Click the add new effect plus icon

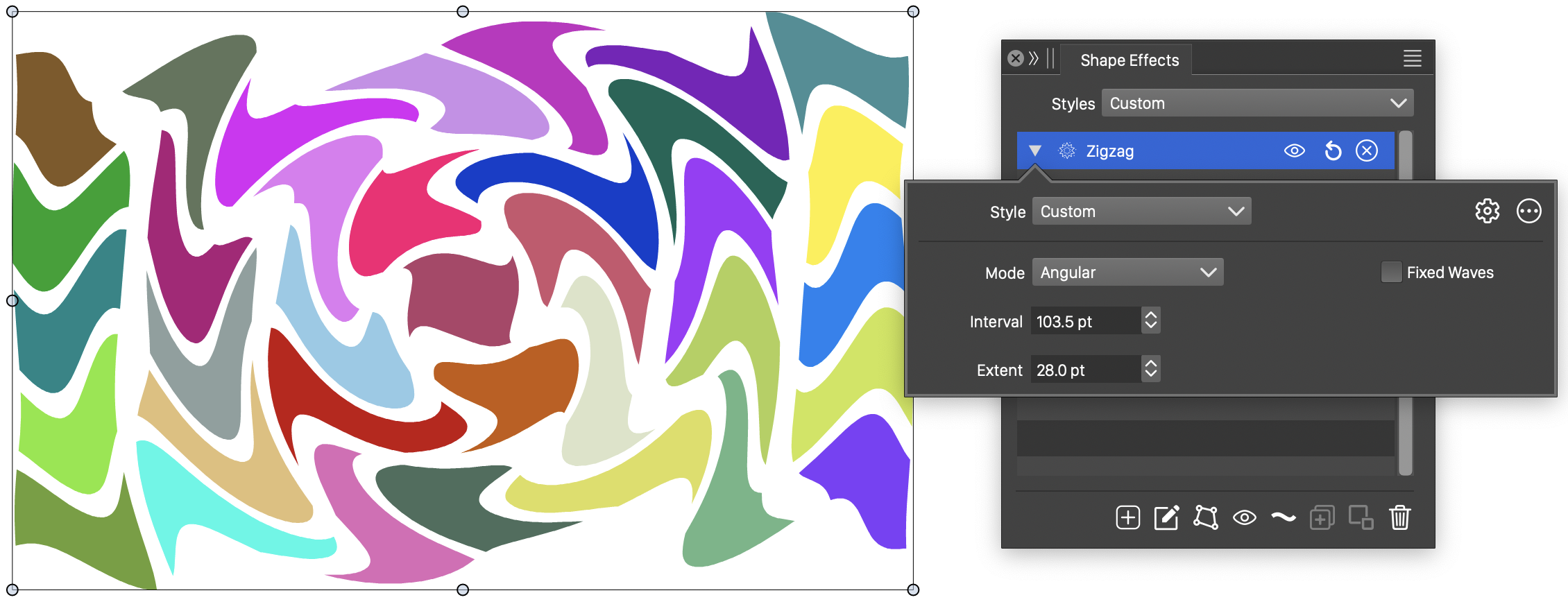click(x=1127, y=517)
